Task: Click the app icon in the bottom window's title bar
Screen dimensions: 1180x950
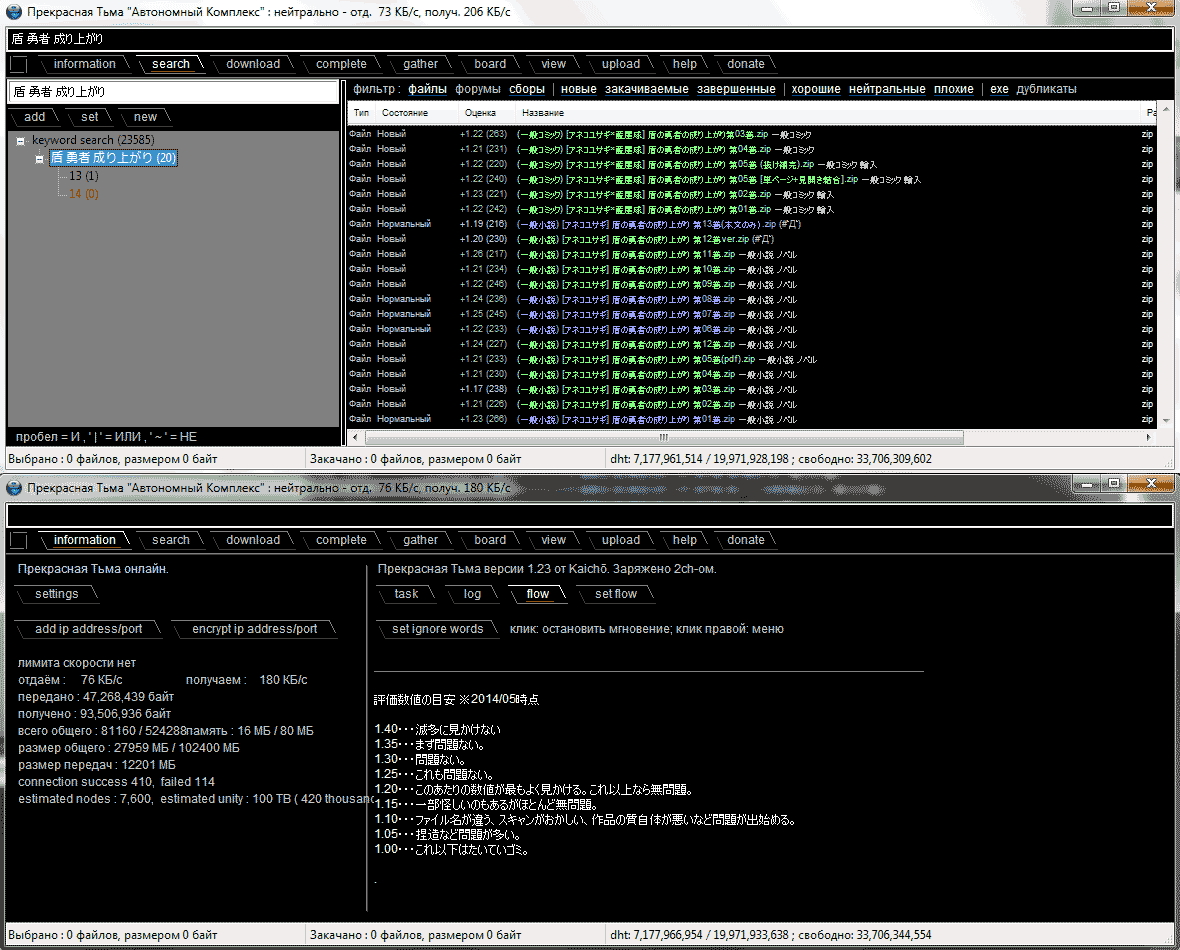Action: point(14,487)
